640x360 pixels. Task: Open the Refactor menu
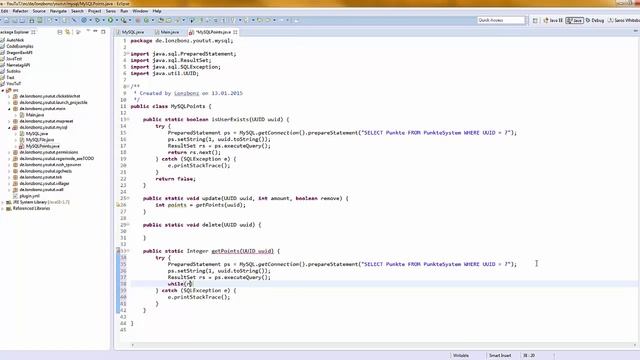(20, 11)
